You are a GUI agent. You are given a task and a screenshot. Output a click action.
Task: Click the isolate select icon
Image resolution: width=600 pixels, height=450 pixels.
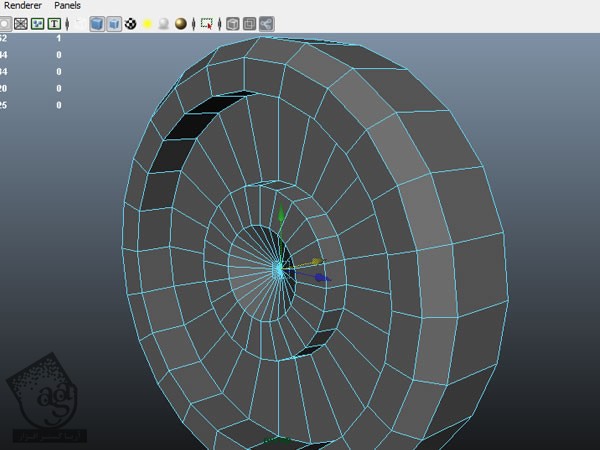coord(207,24)
